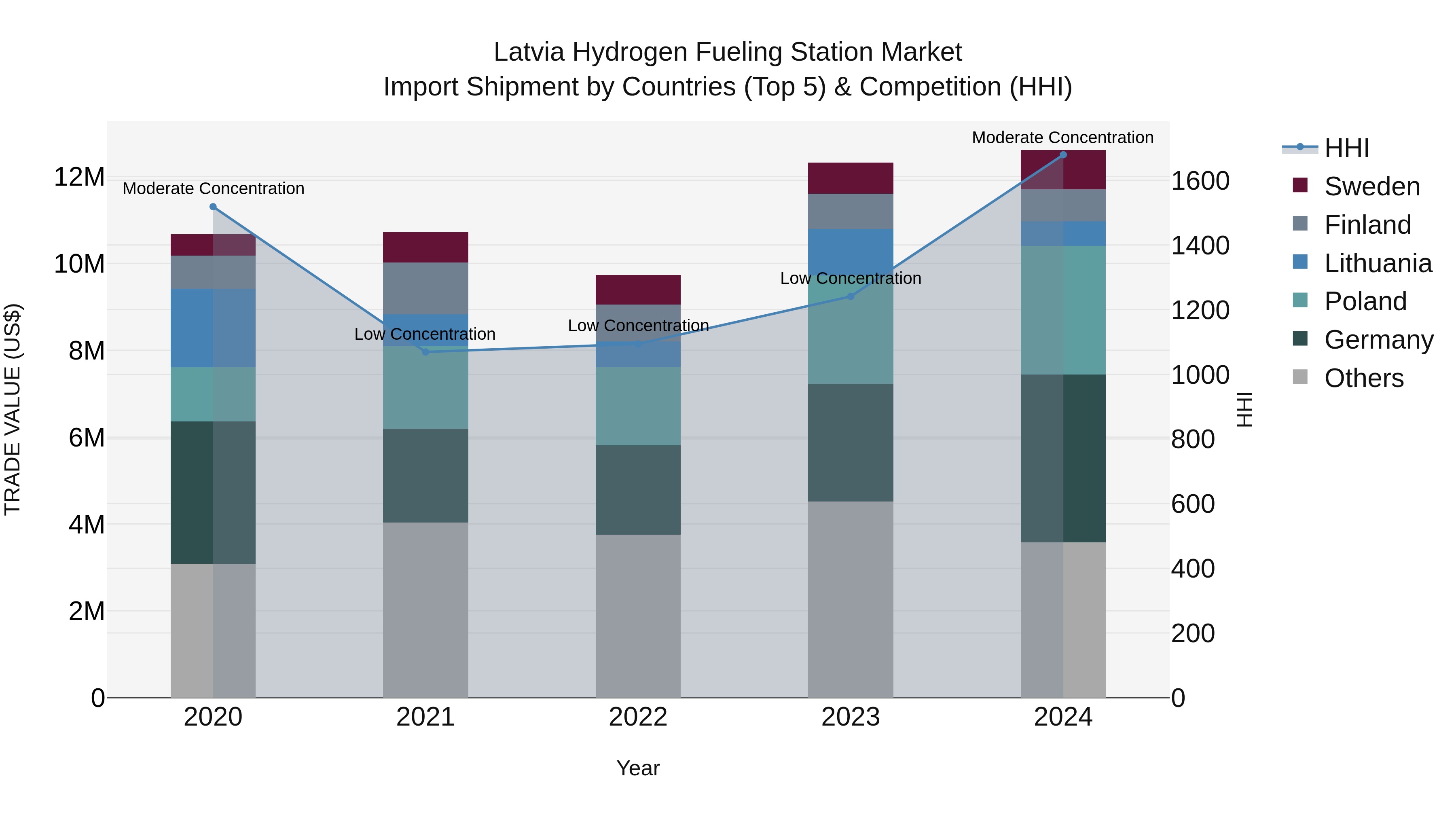Click the Sweden maroon legend swatch
Image resolution: width=1456 pixels, height=819 pixels.
point(1300,185)
